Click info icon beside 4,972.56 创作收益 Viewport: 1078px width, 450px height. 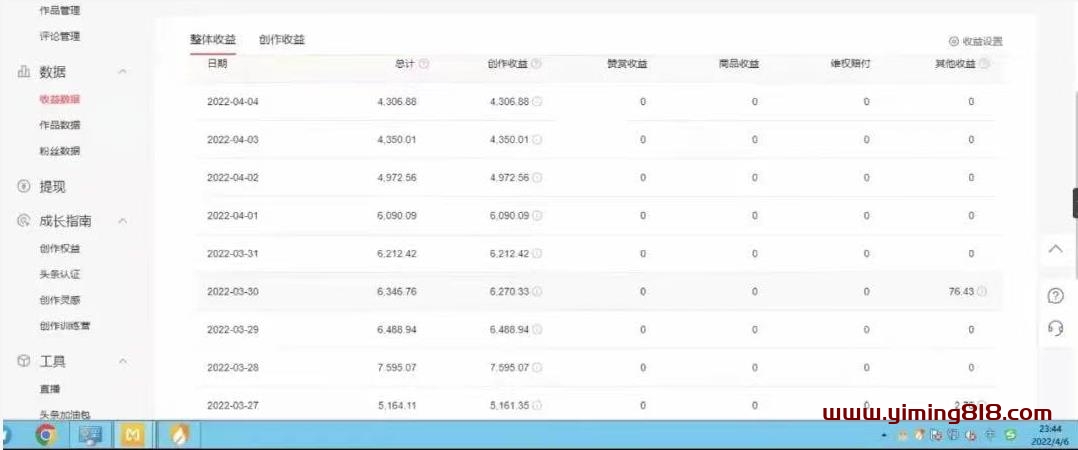coord(537,177)
